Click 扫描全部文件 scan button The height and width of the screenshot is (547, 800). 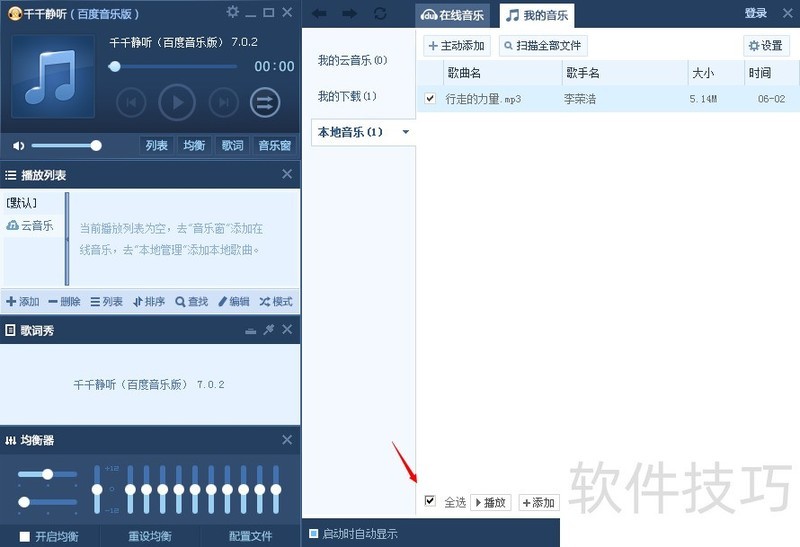click(x=543, y=46)
